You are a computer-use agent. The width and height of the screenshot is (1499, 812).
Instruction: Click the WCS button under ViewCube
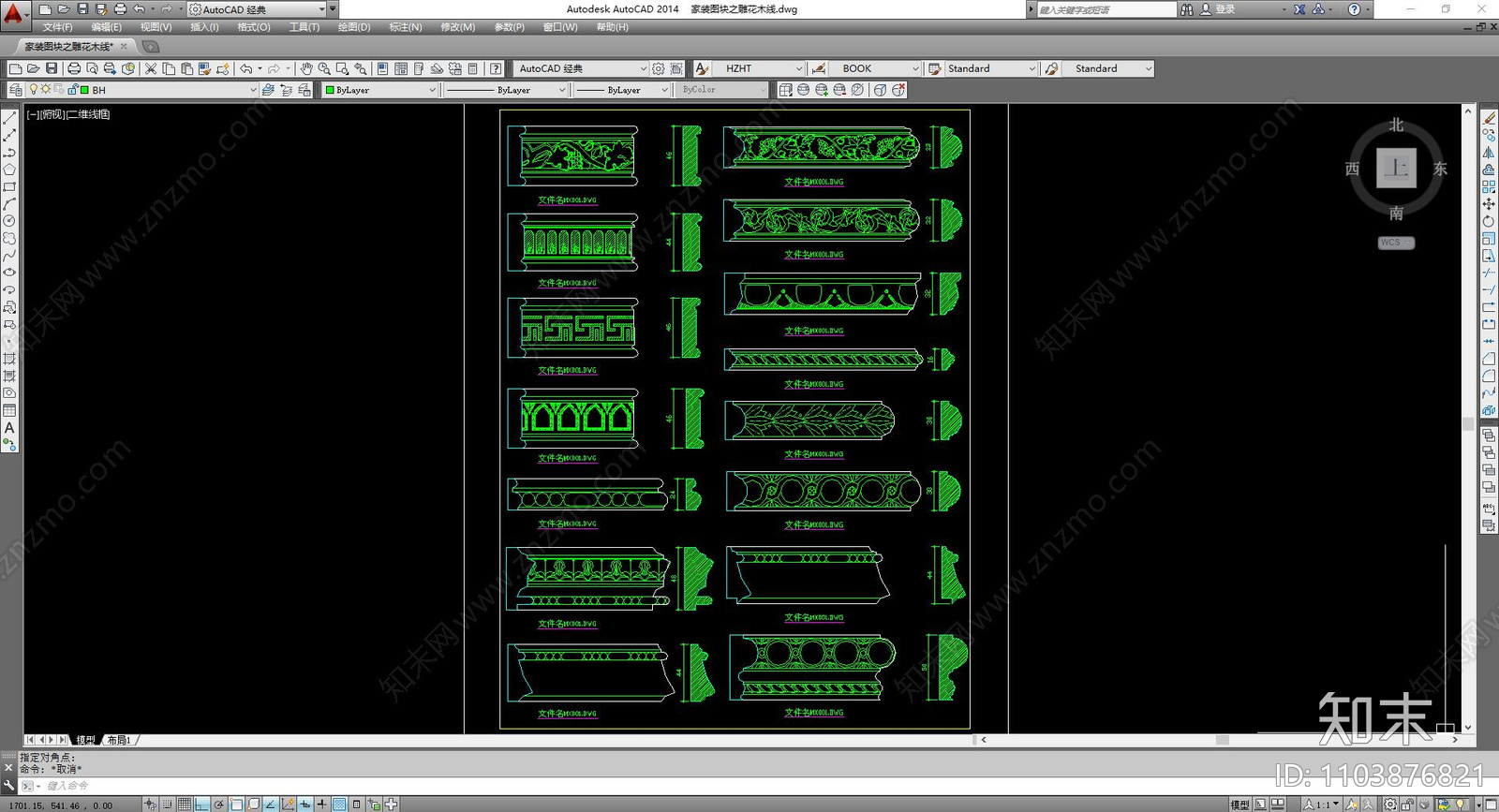(1395, 243)
